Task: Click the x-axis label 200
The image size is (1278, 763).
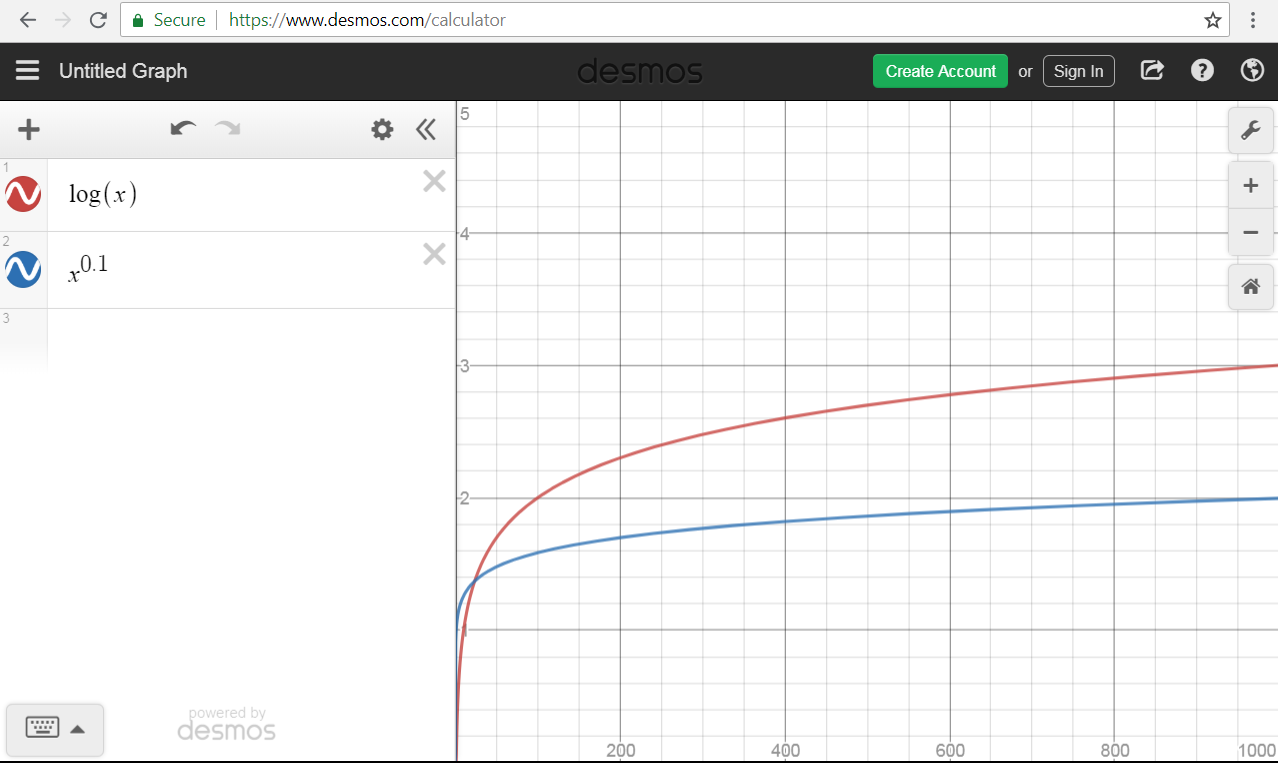Action: click(x=621, y=751)
